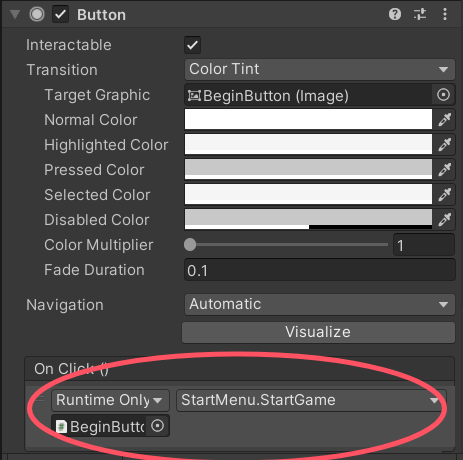The image size is (463, 460).
Task: Uncheck the Interactable checkbox
Action: (192, 45)
